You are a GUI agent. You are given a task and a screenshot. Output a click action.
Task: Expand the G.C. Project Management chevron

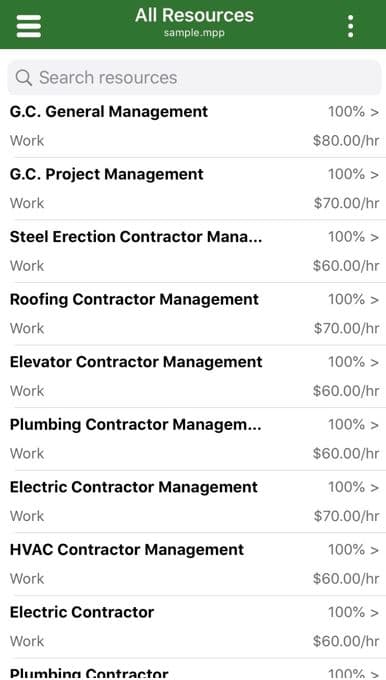click(x=375, y=175)
